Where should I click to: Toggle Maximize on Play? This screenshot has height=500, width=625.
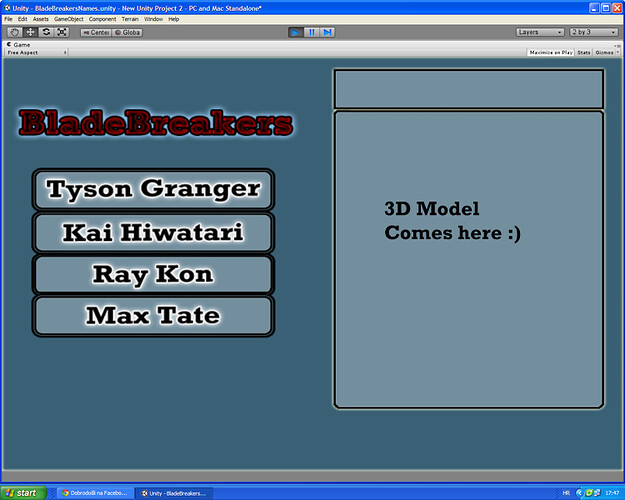(551, 53)
